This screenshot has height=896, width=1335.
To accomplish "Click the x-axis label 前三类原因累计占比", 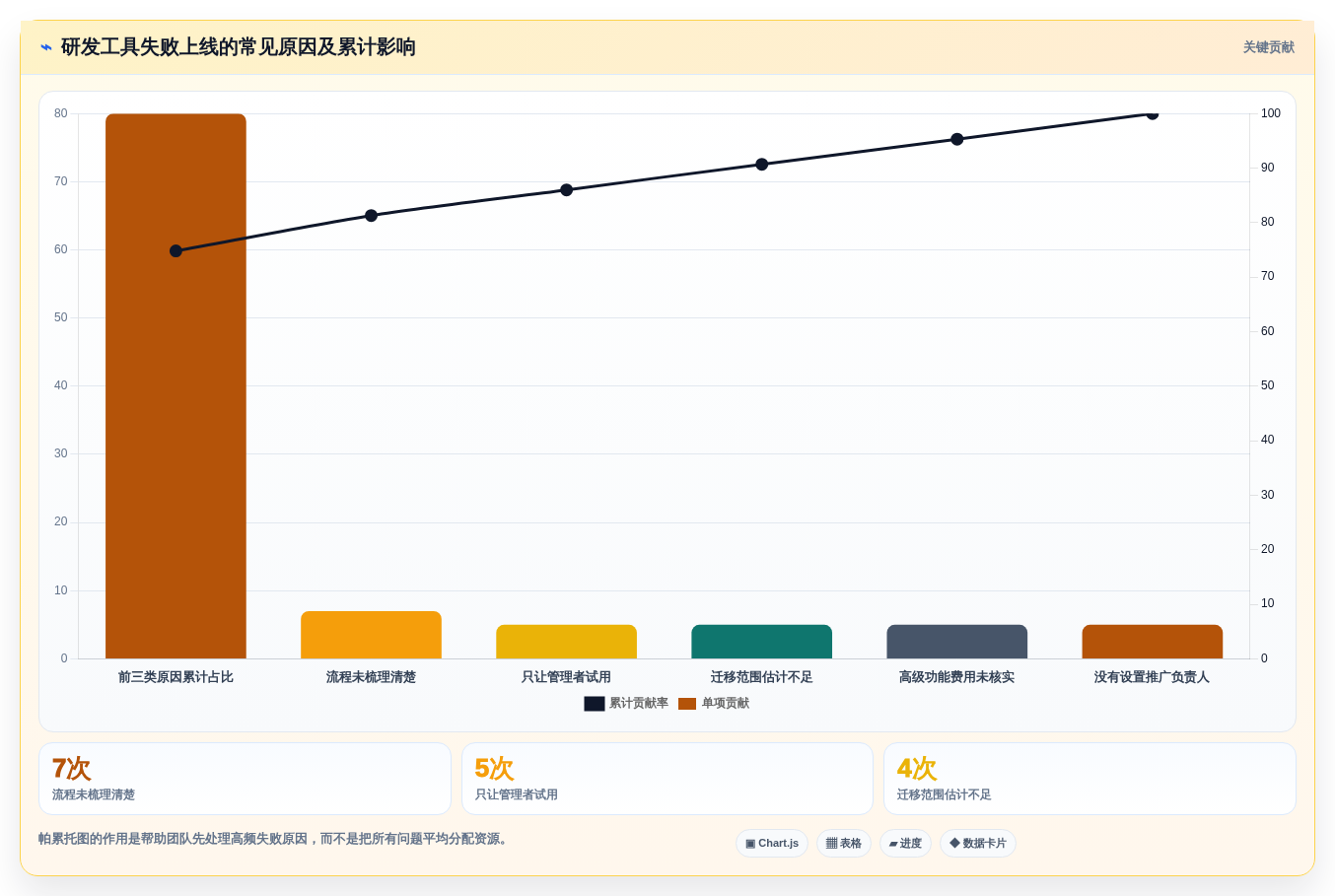I will pos(176,677).
